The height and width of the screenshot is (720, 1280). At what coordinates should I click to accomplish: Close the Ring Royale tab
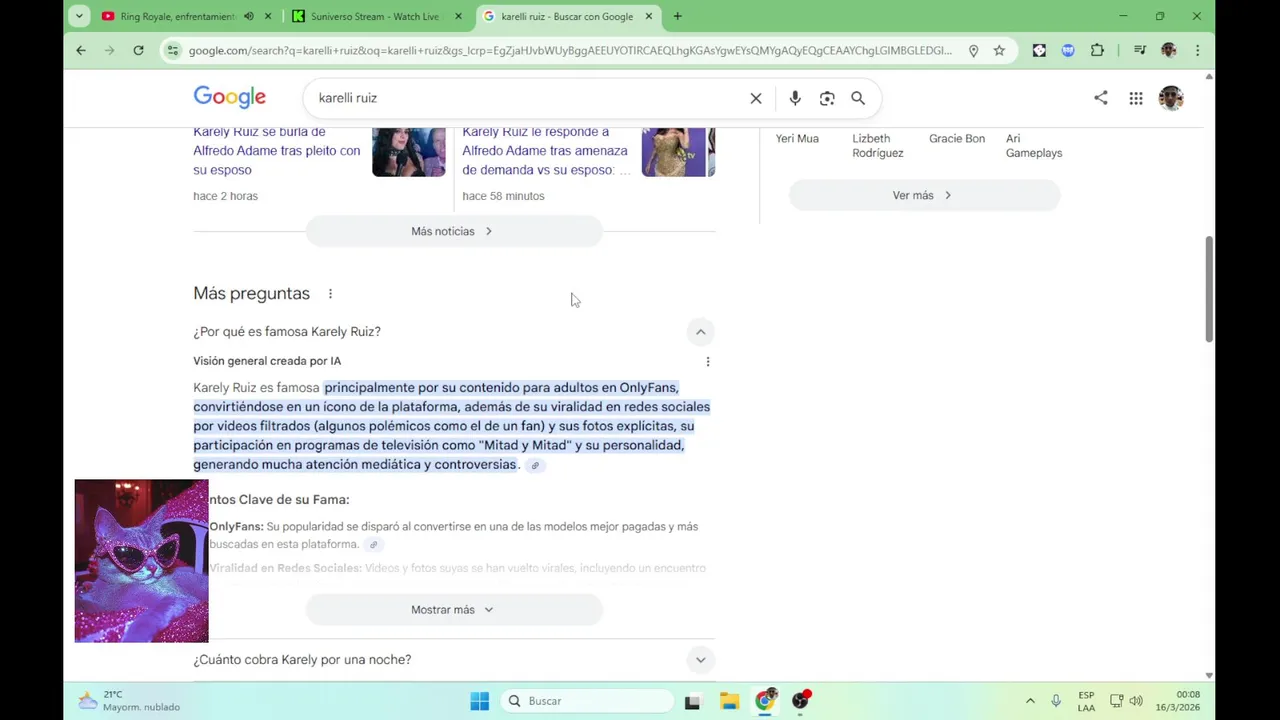pyautogui.click(x=267, y=16)
